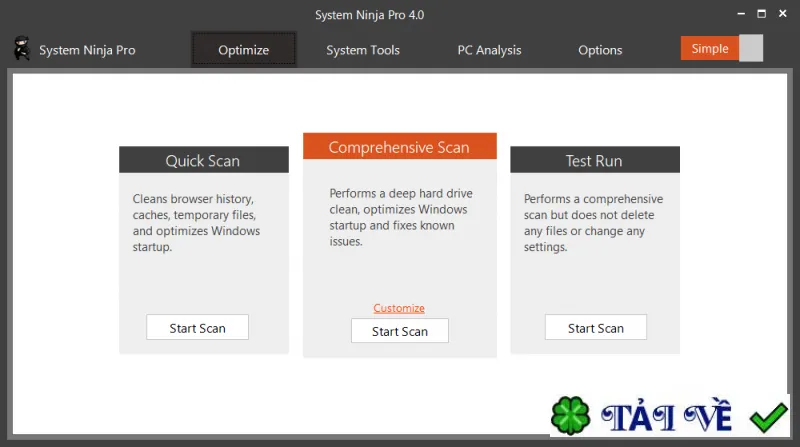Click the System Ninja ninja logo icon
The image size is (800, 447).
pyautogui.click(x=21, y=48)
